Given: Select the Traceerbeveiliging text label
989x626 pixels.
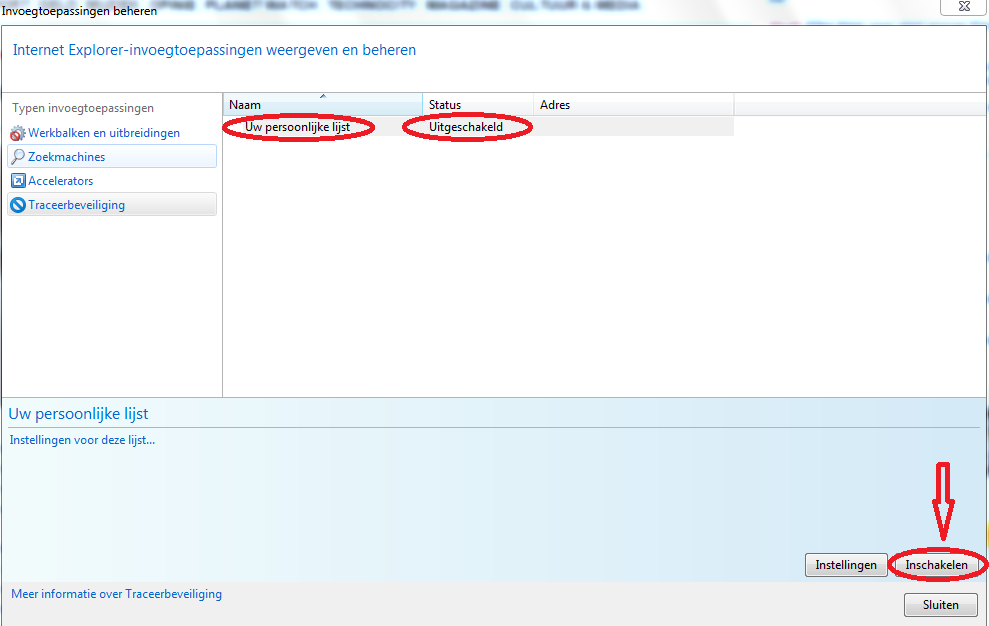Looking at the screenshot, I should pos(76,205).
